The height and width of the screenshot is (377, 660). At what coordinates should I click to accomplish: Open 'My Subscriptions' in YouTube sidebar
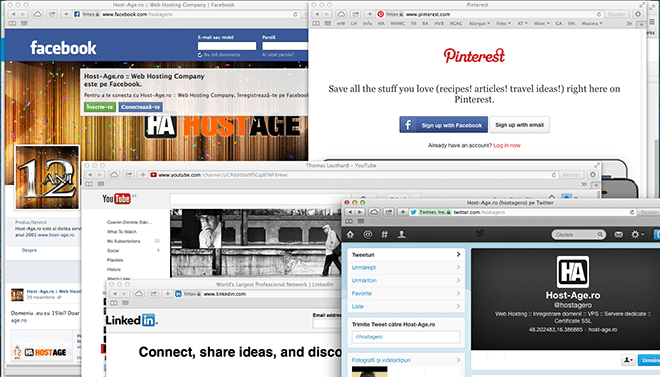click(x=123, y=241)
